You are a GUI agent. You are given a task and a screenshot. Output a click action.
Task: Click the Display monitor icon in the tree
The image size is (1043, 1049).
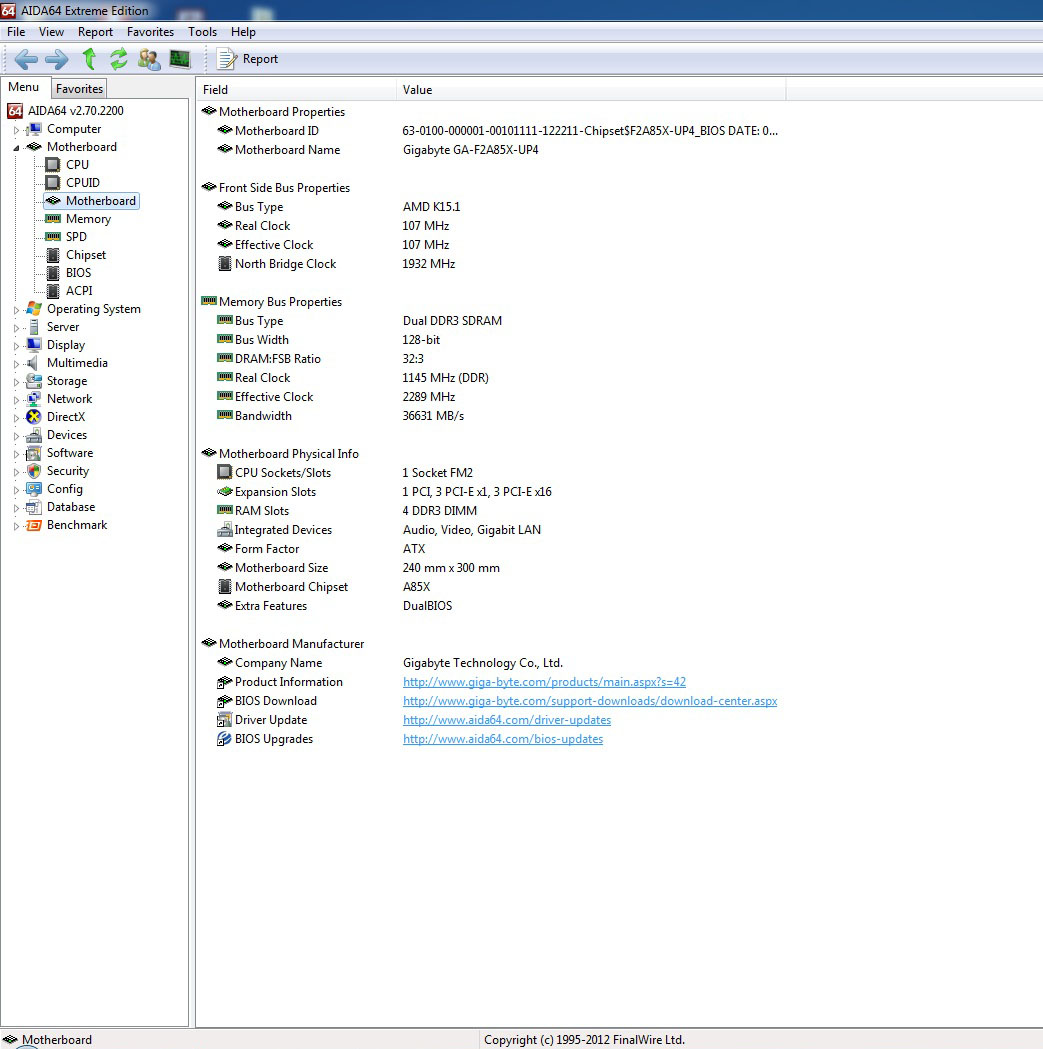pyautogui.click(x=33, y=345)
